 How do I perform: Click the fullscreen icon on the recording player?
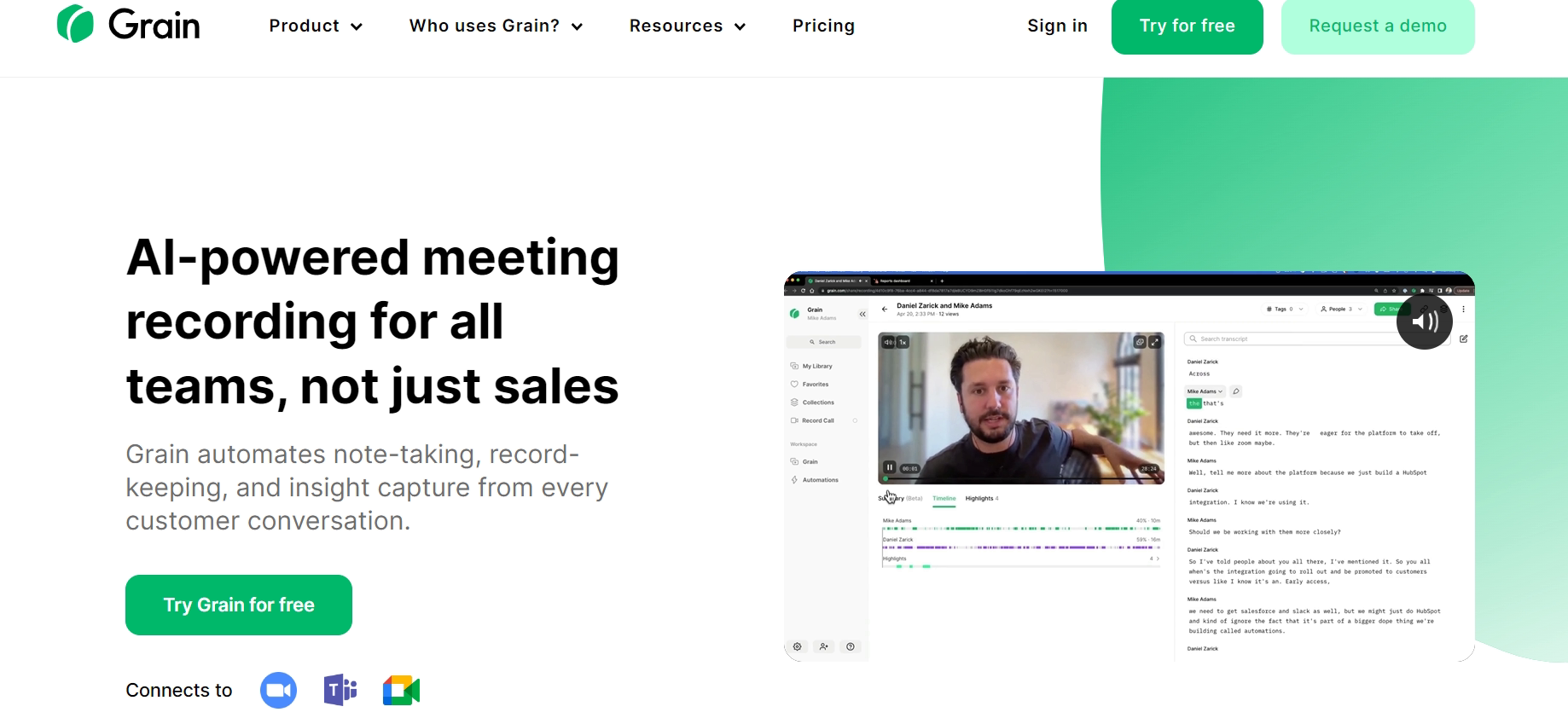click(x=1154, y=342)
